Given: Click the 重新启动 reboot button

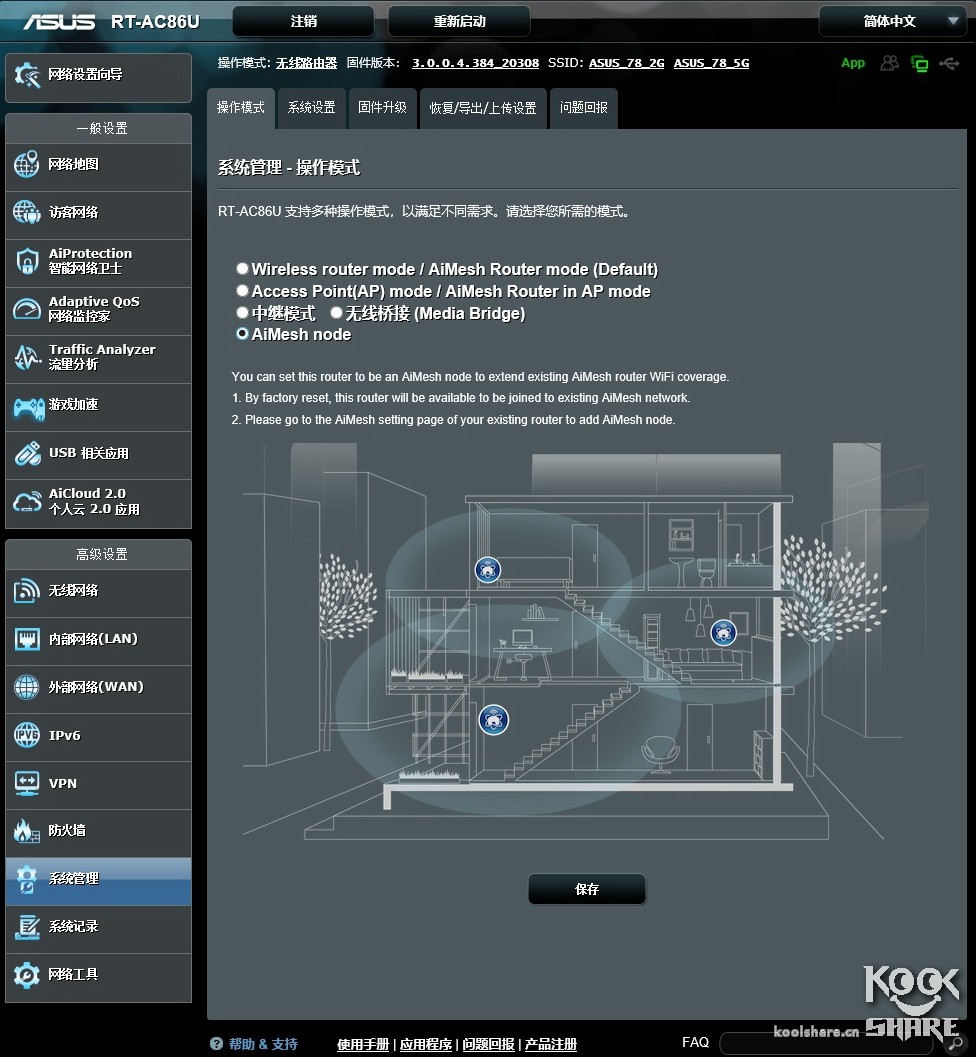Looking at the screenshot, I should (459, 22).
